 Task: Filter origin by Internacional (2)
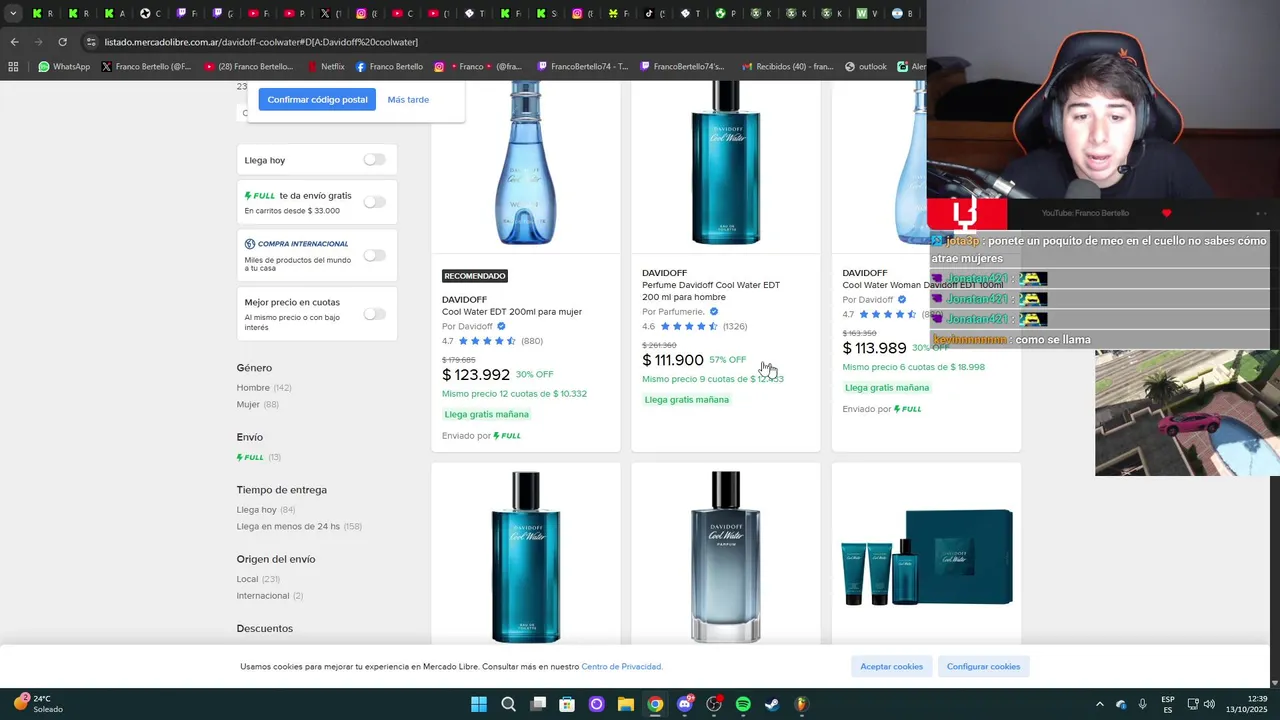pos(270,595)
